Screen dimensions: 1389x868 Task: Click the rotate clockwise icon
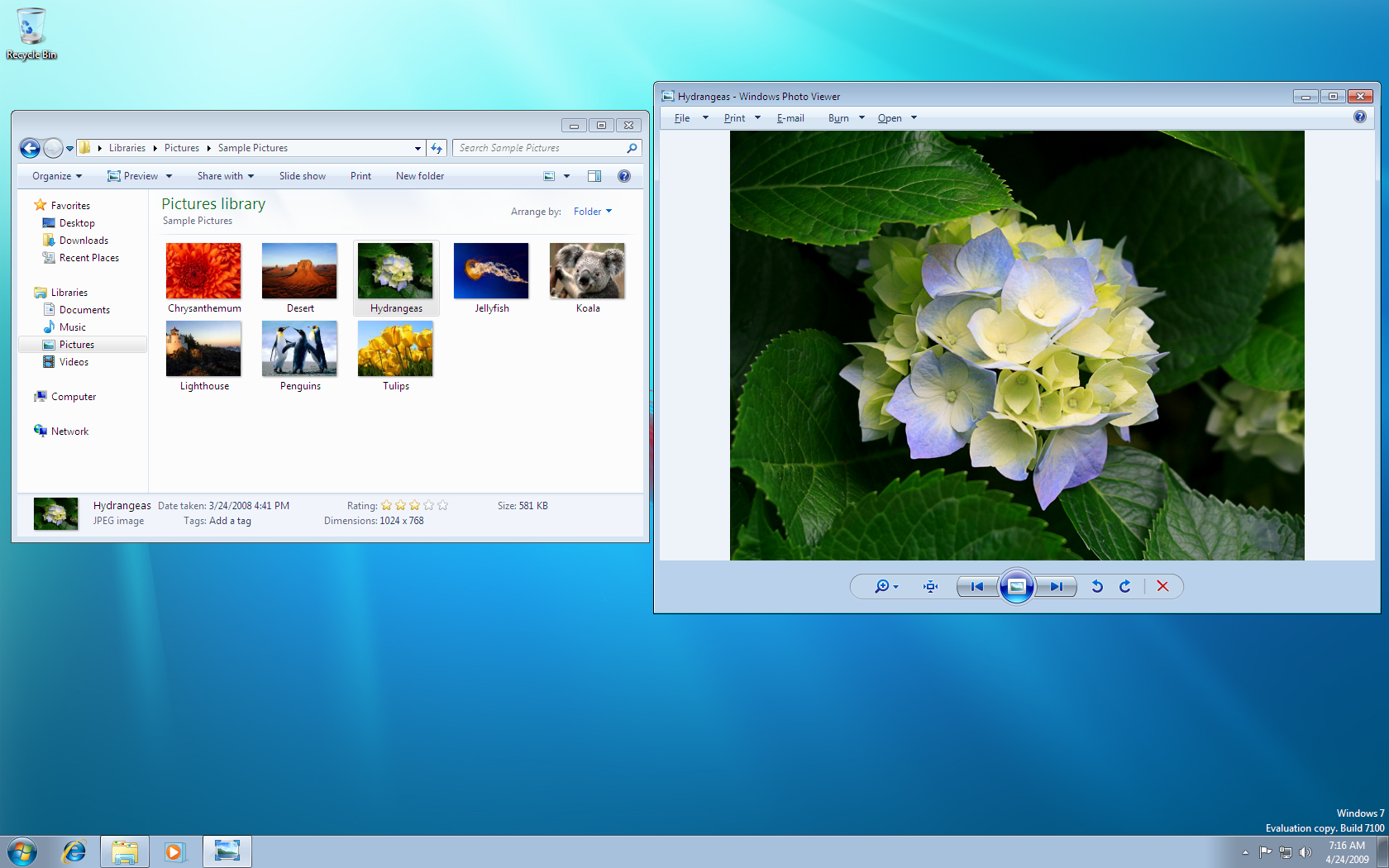coord(1124,586)
